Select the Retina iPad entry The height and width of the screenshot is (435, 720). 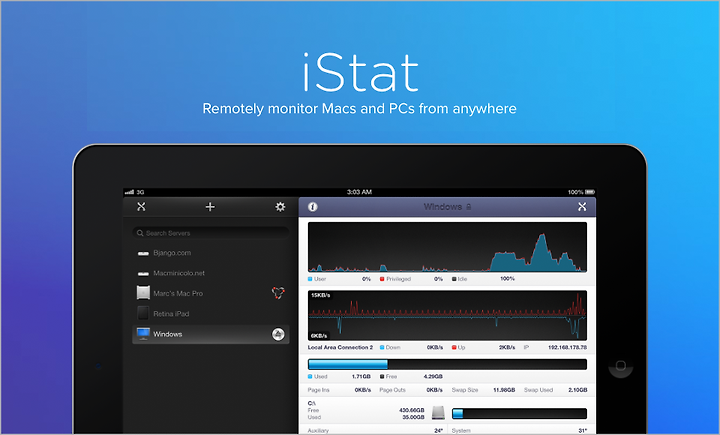tap(211, 314)
